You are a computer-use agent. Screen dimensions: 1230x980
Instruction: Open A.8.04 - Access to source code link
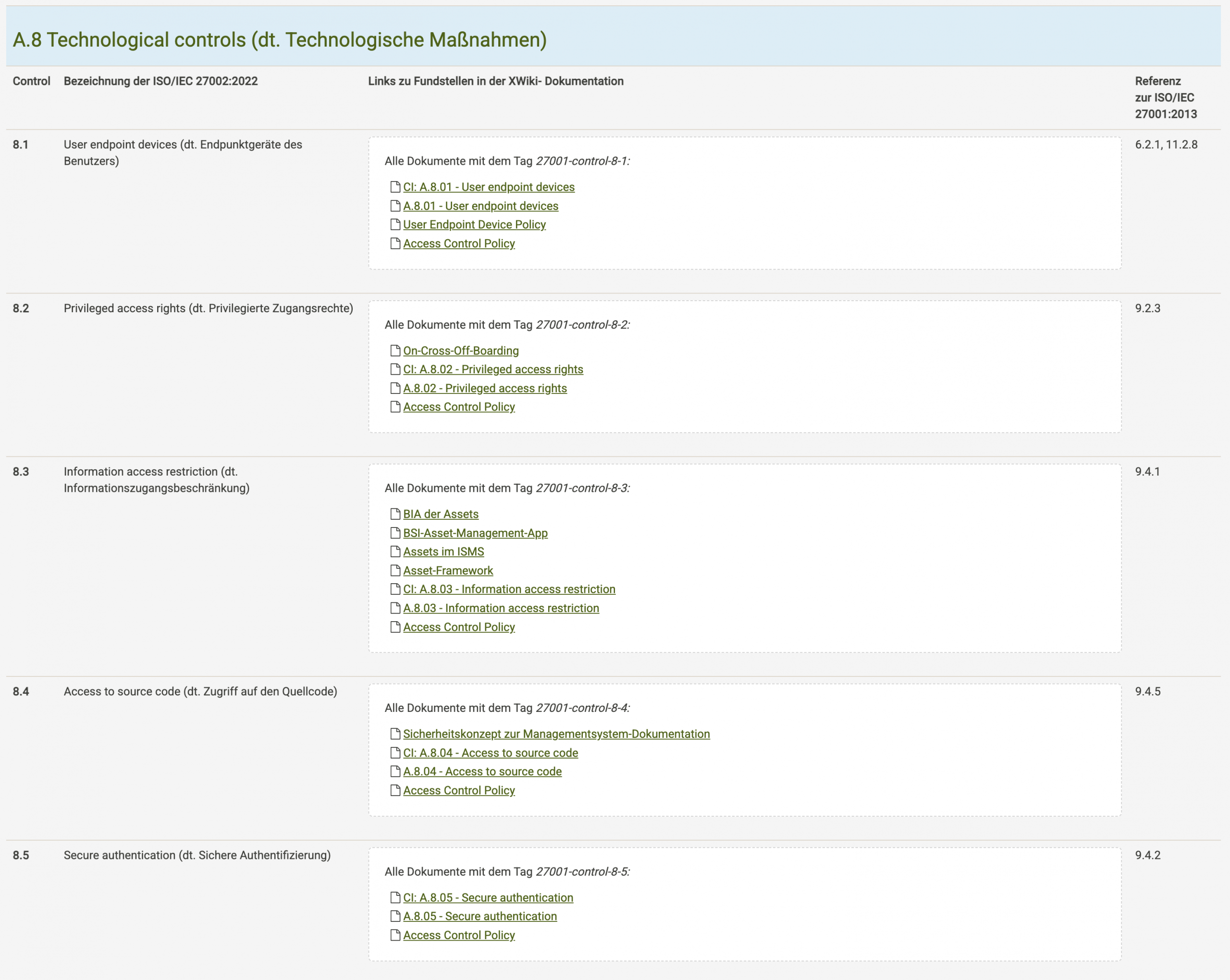[x=482, y=771]
